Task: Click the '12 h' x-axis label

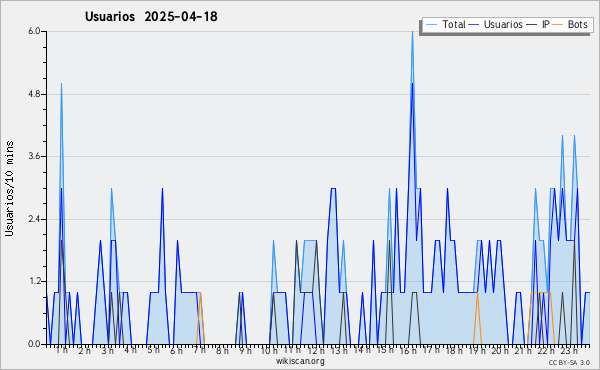Action: click(x=316, y=350)
